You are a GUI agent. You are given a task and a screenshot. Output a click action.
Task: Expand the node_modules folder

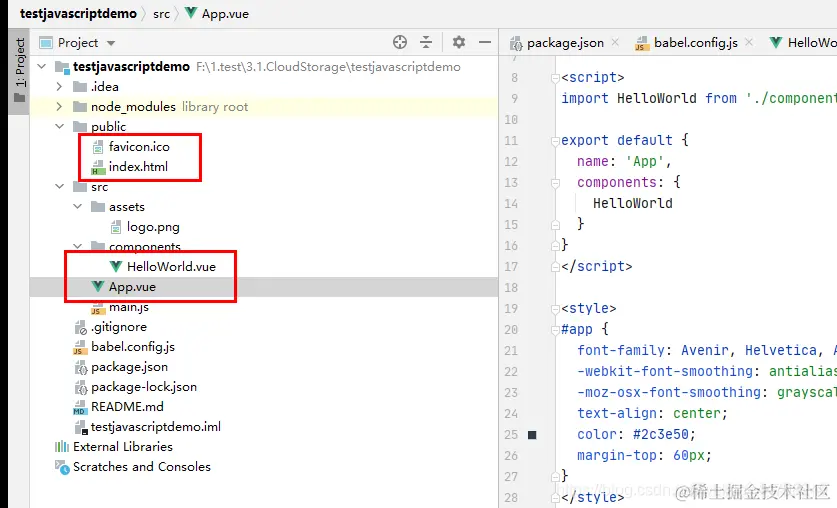(59, 107)
